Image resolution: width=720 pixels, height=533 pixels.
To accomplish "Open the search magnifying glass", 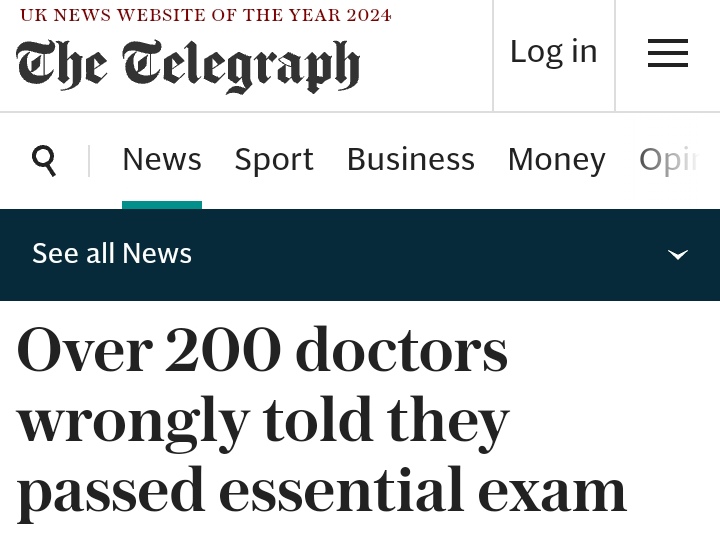I will point(44,160).
